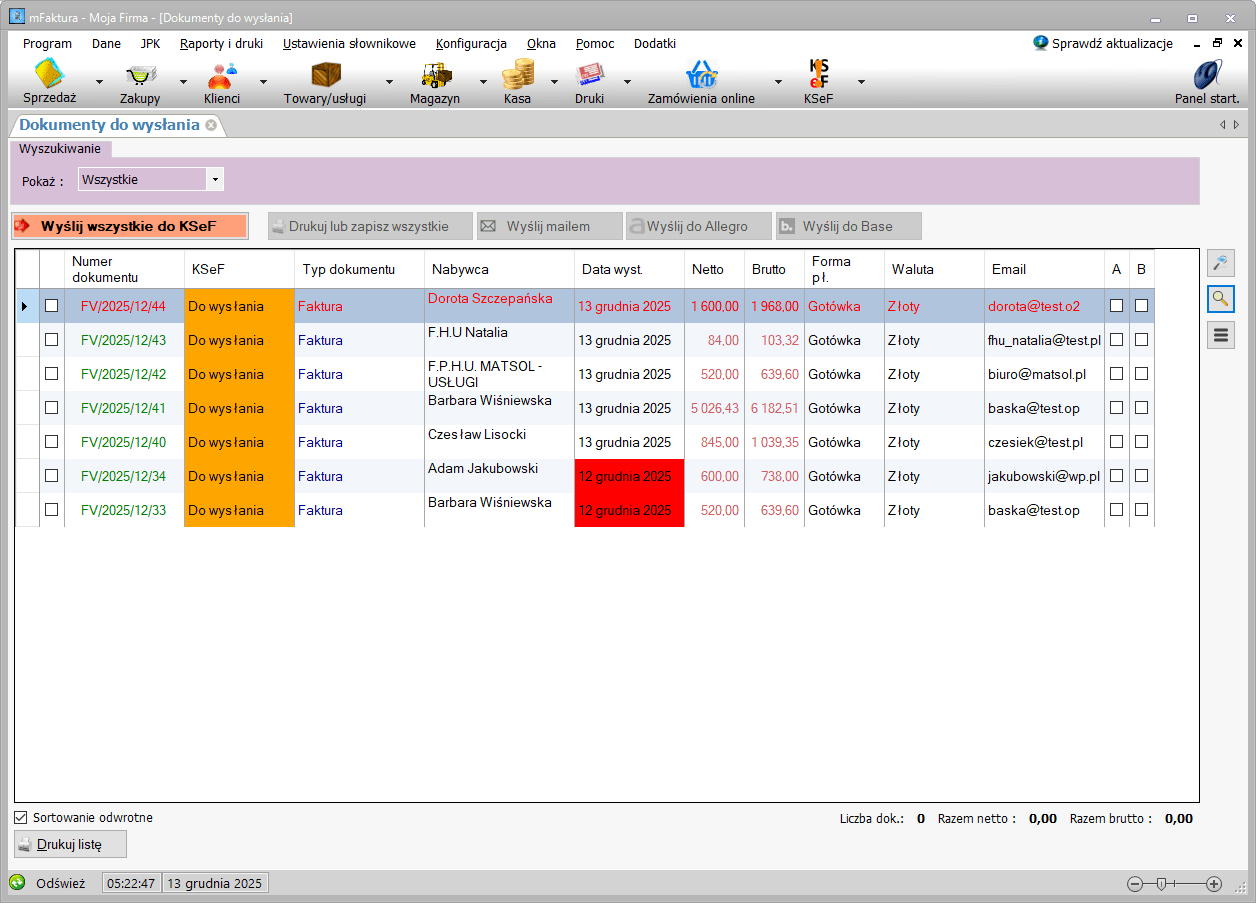
Task: Open Panel start. mouse icon
Action: pos(1207,76)
